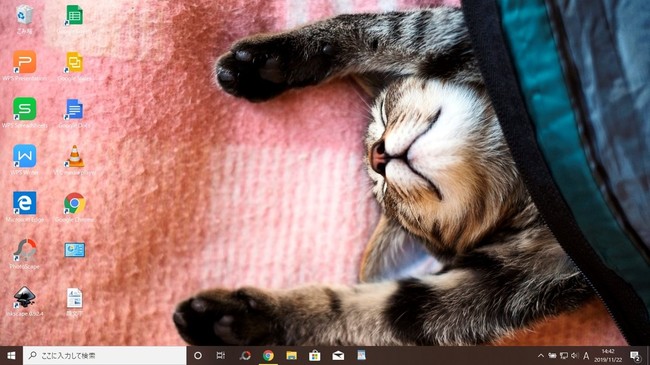Show hidden system tray icons
The width and height of the screenshot is (650, 365).
[x=541, y=355]
